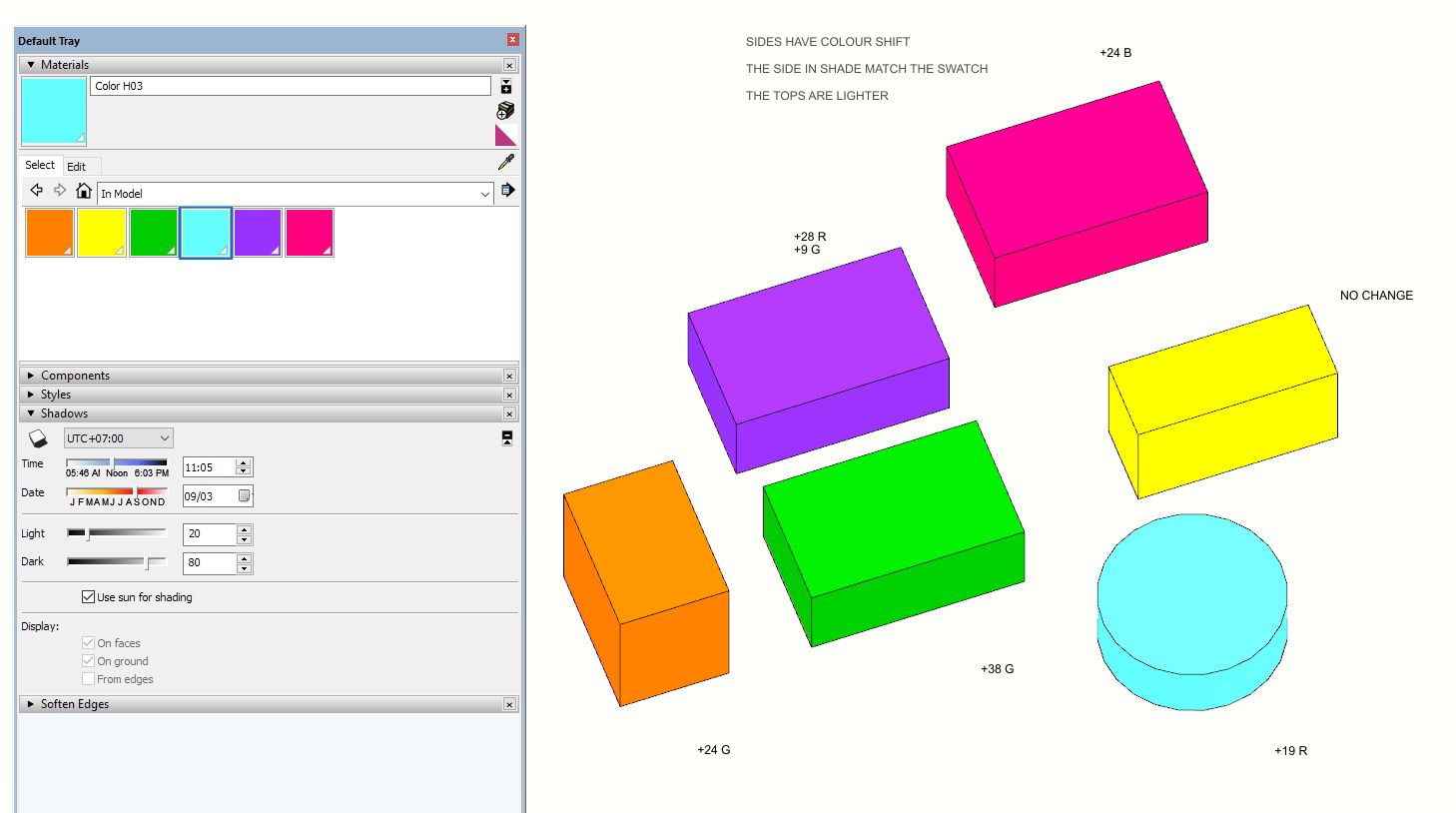Image resolution: width=1456 pixels, height=813 pixels.
Task: Open the UTC+07:00 timezone dropdown
Action: 117,437
